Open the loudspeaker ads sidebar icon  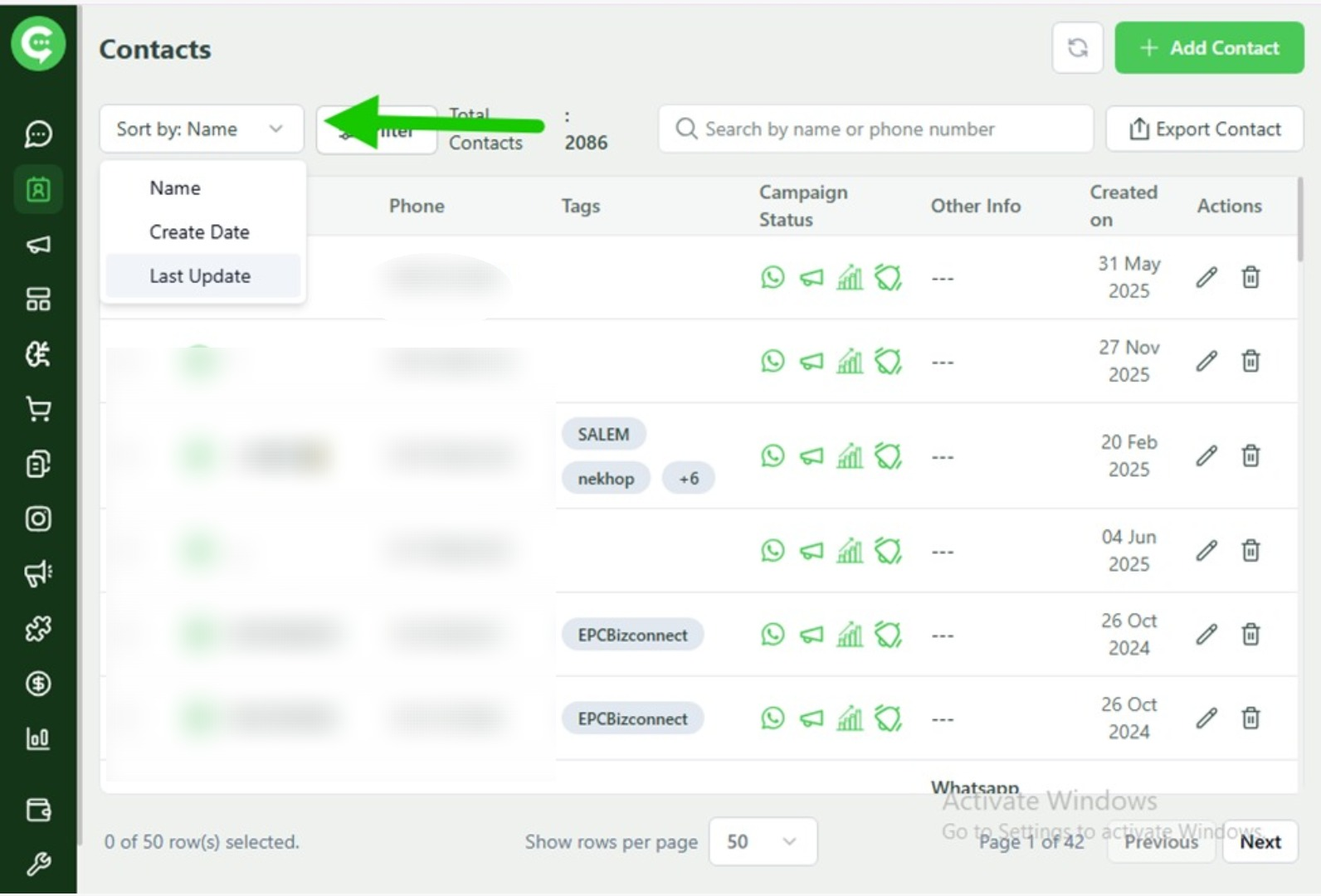[x=38, y=573]
